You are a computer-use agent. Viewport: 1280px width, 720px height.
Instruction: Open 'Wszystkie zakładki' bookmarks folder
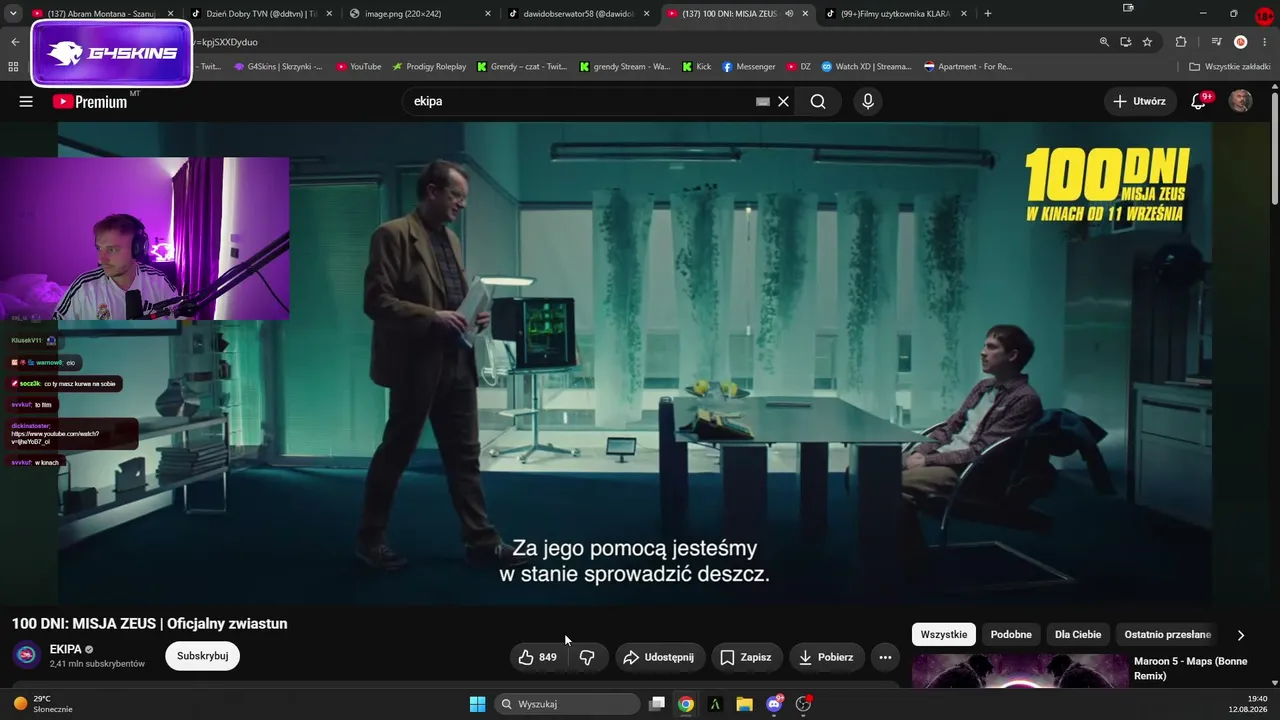[x=1229, y=67]
